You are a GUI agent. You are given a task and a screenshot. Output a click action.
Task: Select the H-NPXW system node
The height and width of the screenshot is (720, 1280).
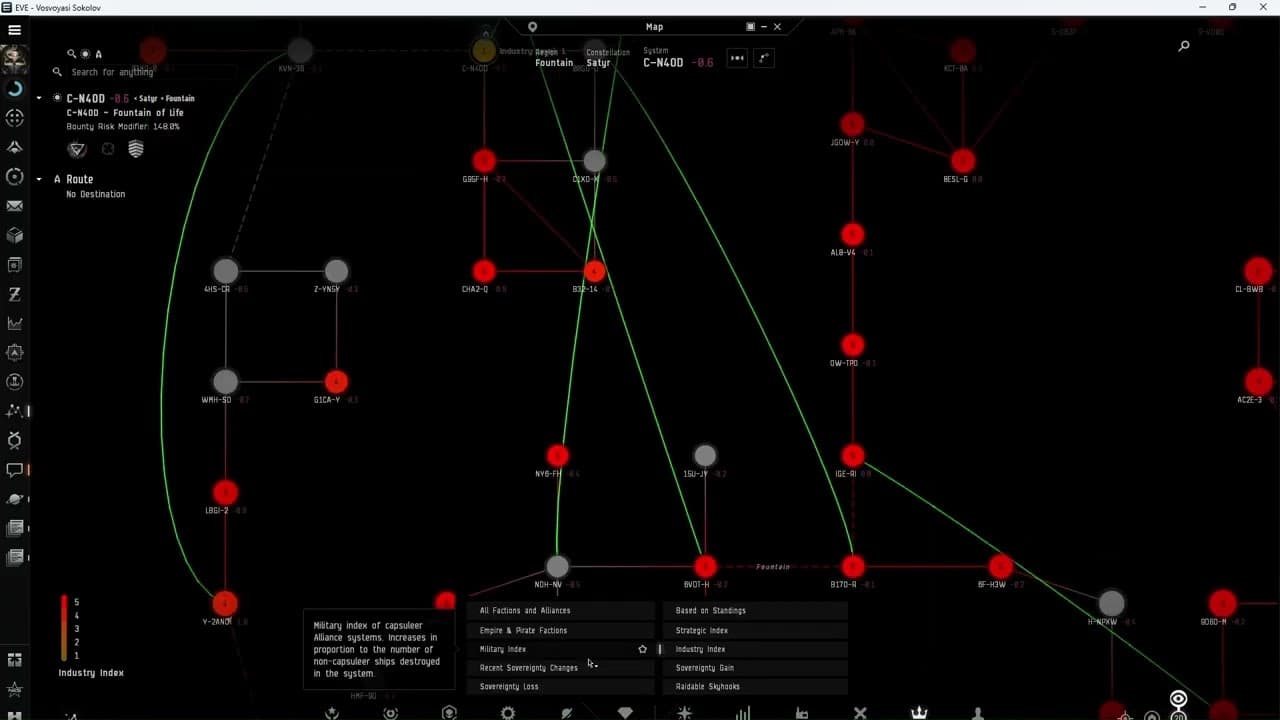[1111, 603]
